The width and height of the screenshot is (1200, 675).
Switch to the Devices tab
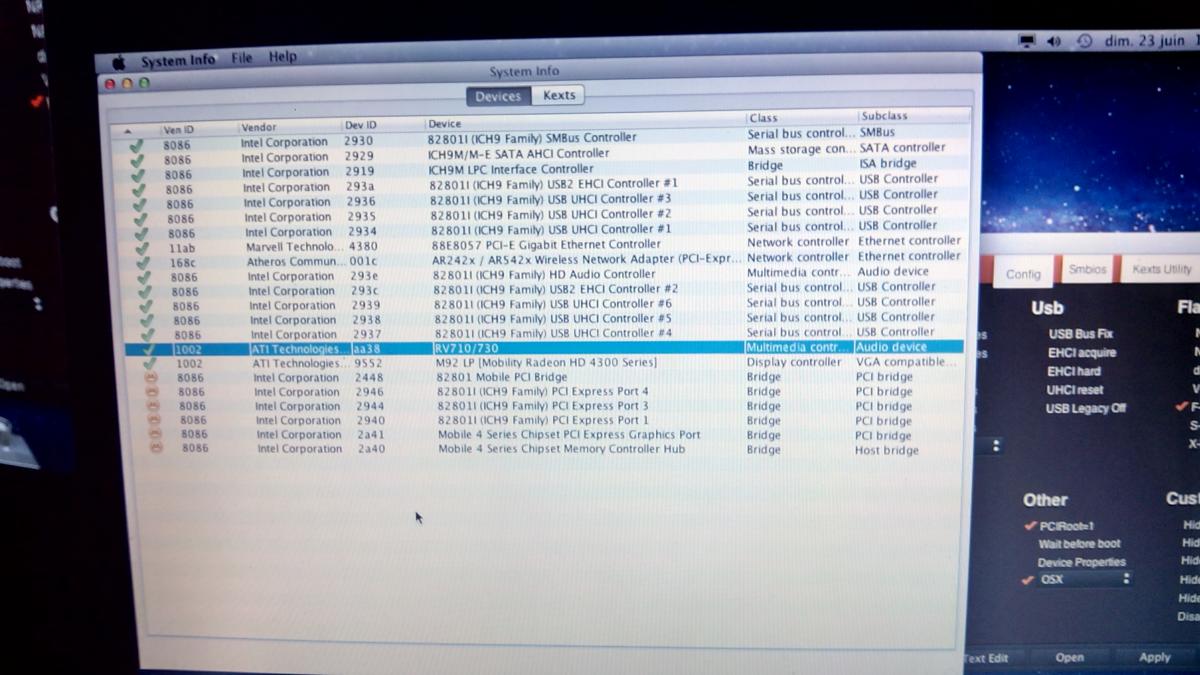coord(498,96)
